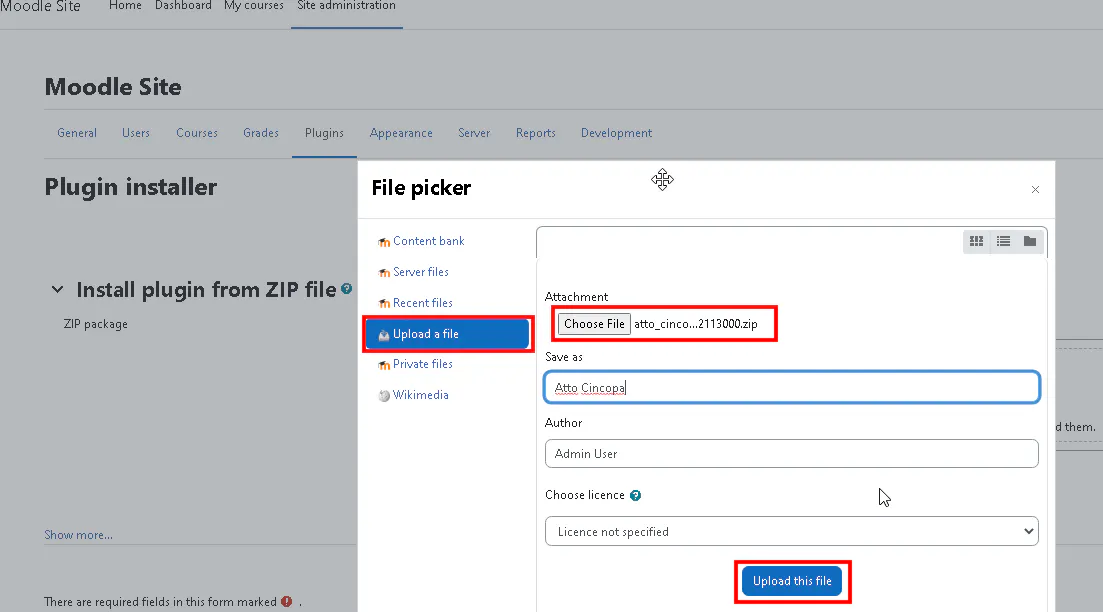
Task: Switch file picker to icon grid view
Action: [x=976, y=241]
